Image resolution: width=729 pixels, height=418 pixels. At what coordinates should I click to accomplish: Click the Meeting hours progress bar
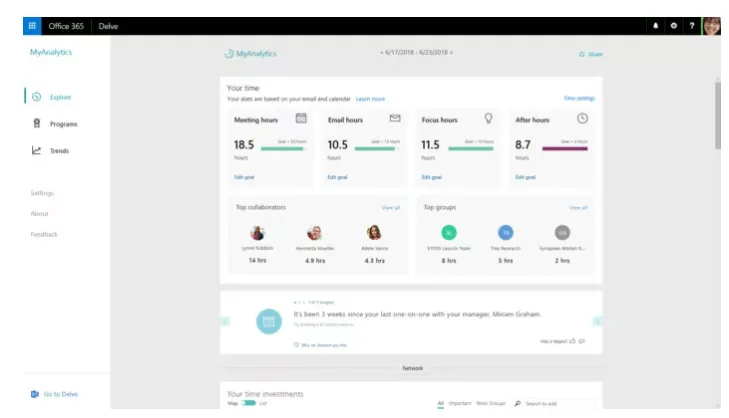pos(284,149)
